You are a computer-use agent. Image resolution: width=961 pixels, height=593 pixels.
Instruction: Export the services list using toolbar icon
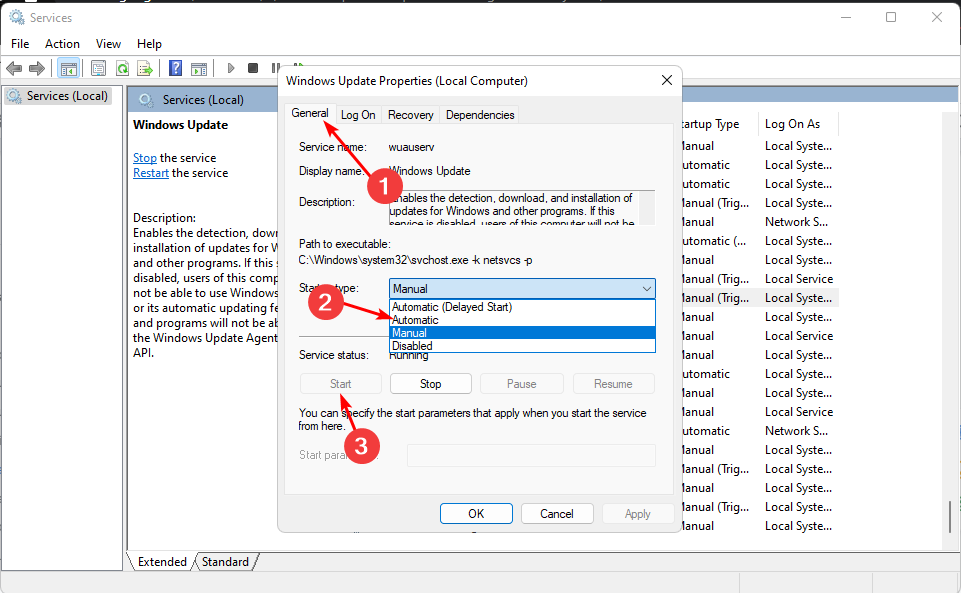[x=145, y=68]
